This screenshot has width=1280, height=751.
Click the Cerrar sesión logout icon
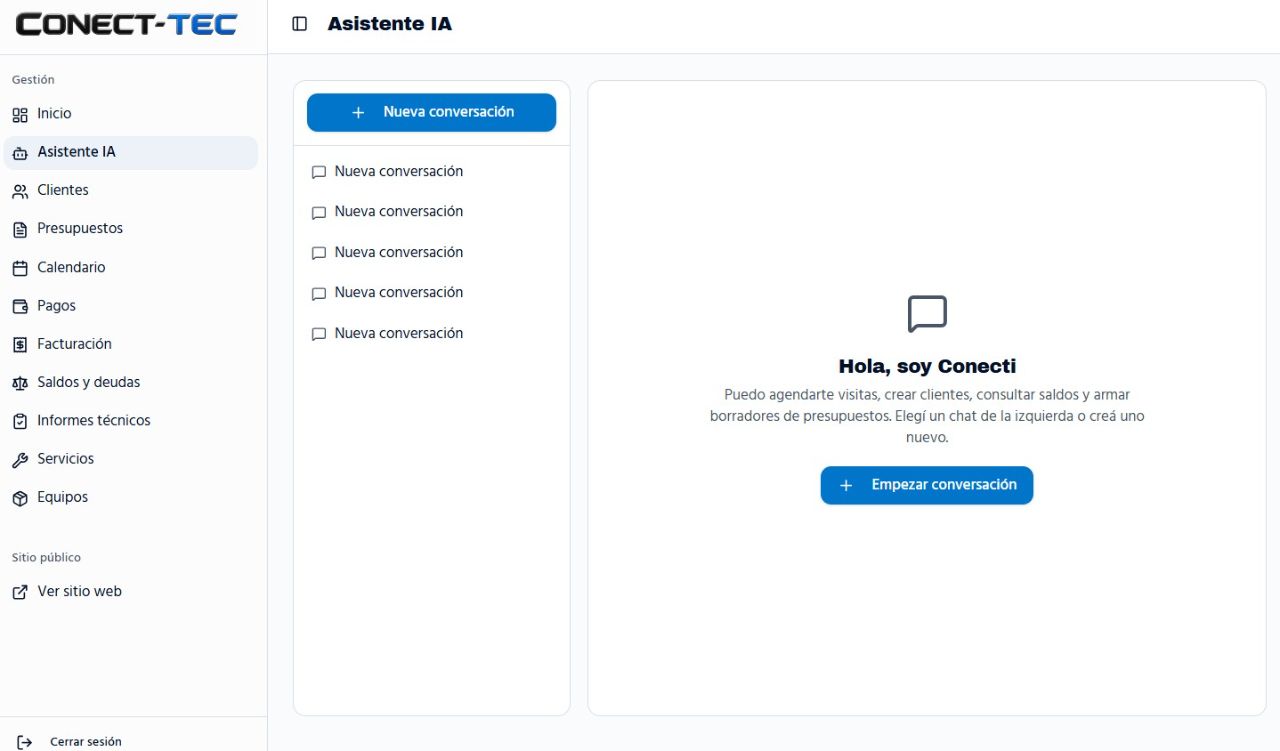click(25, 742)
